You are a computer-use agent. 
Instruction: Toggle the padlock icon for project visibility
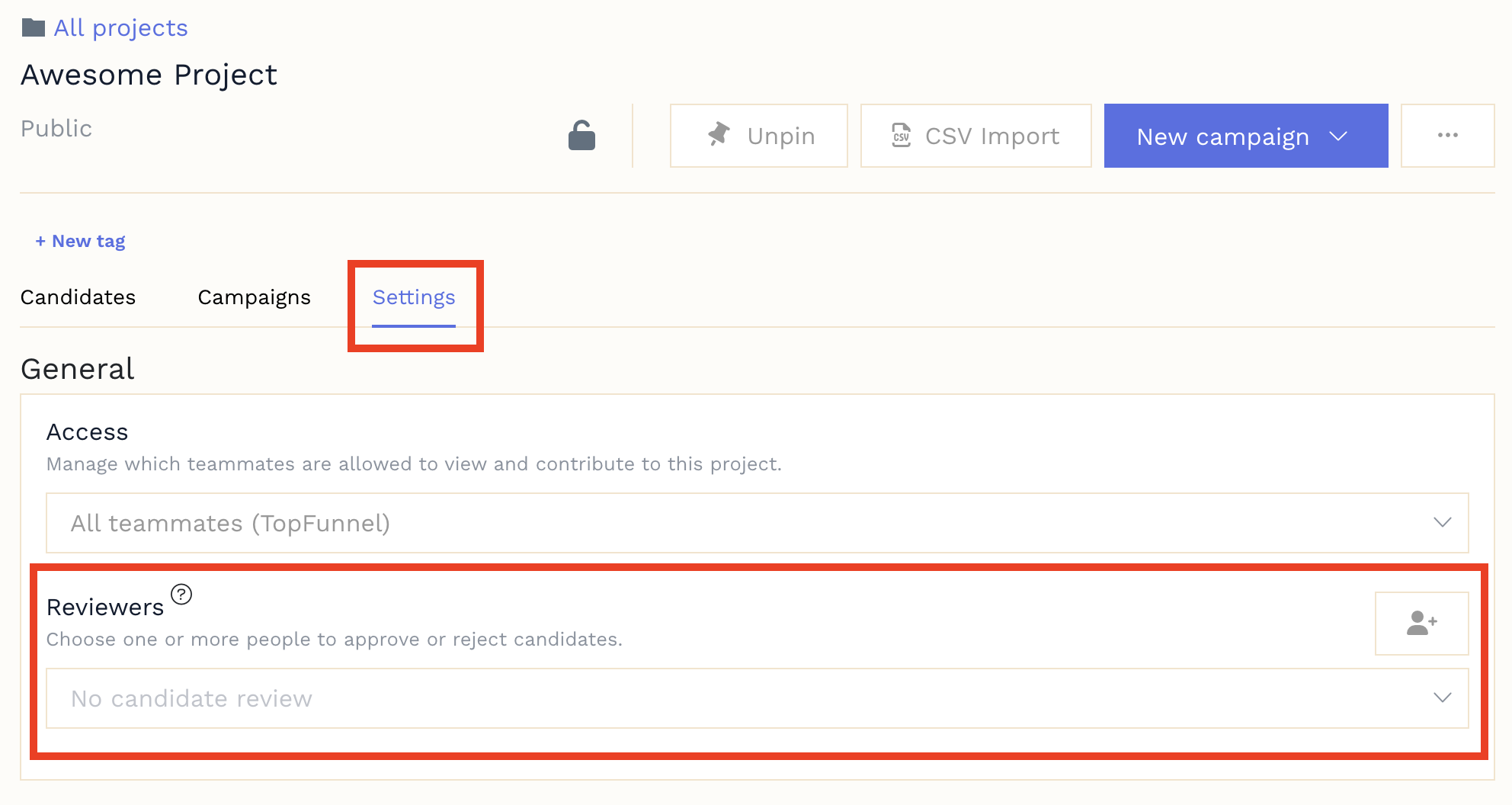[581, 135]
